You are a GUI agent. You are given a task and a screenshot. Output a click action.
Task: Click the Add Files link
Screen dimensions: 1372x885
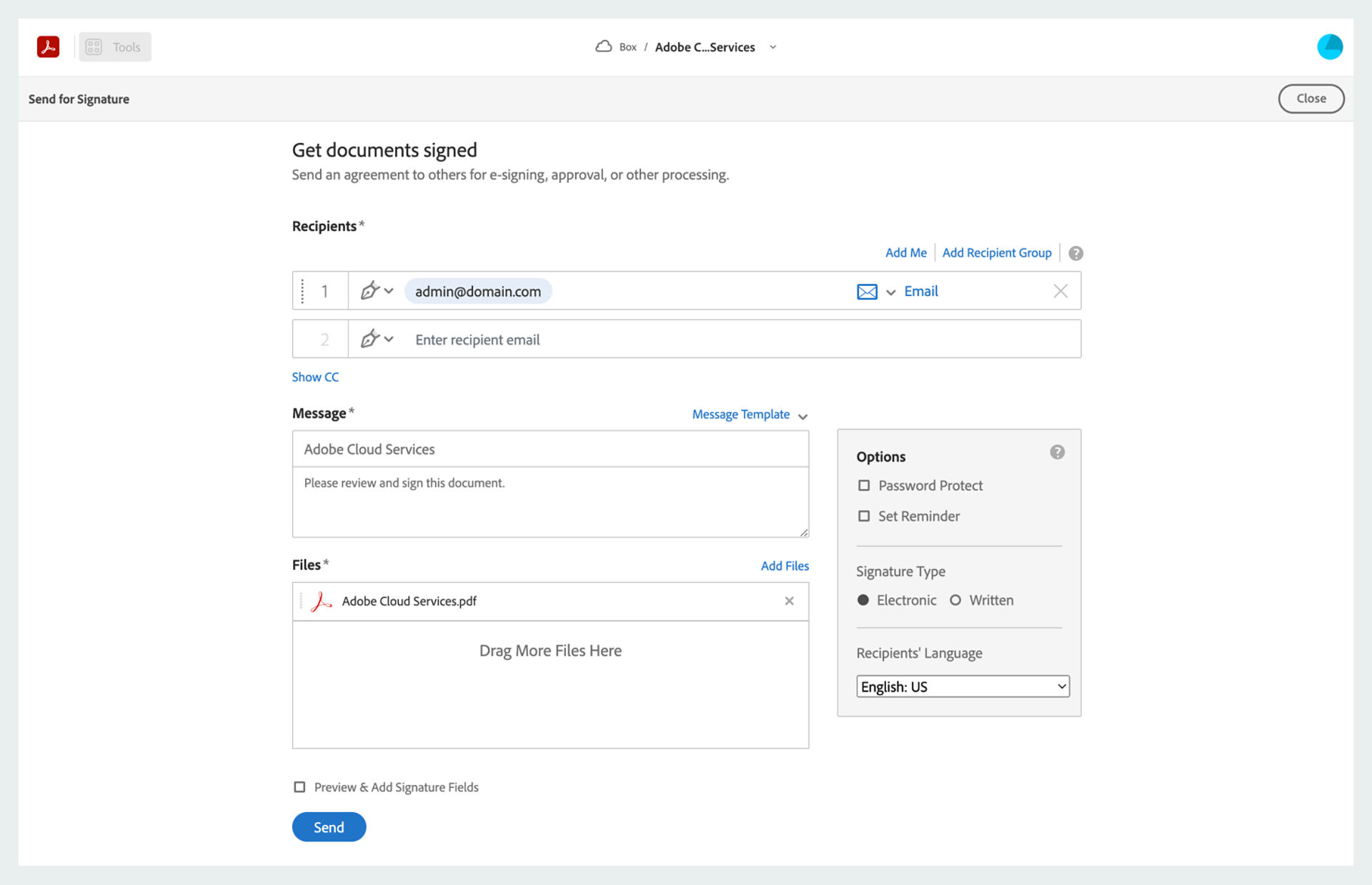[784, 565]
